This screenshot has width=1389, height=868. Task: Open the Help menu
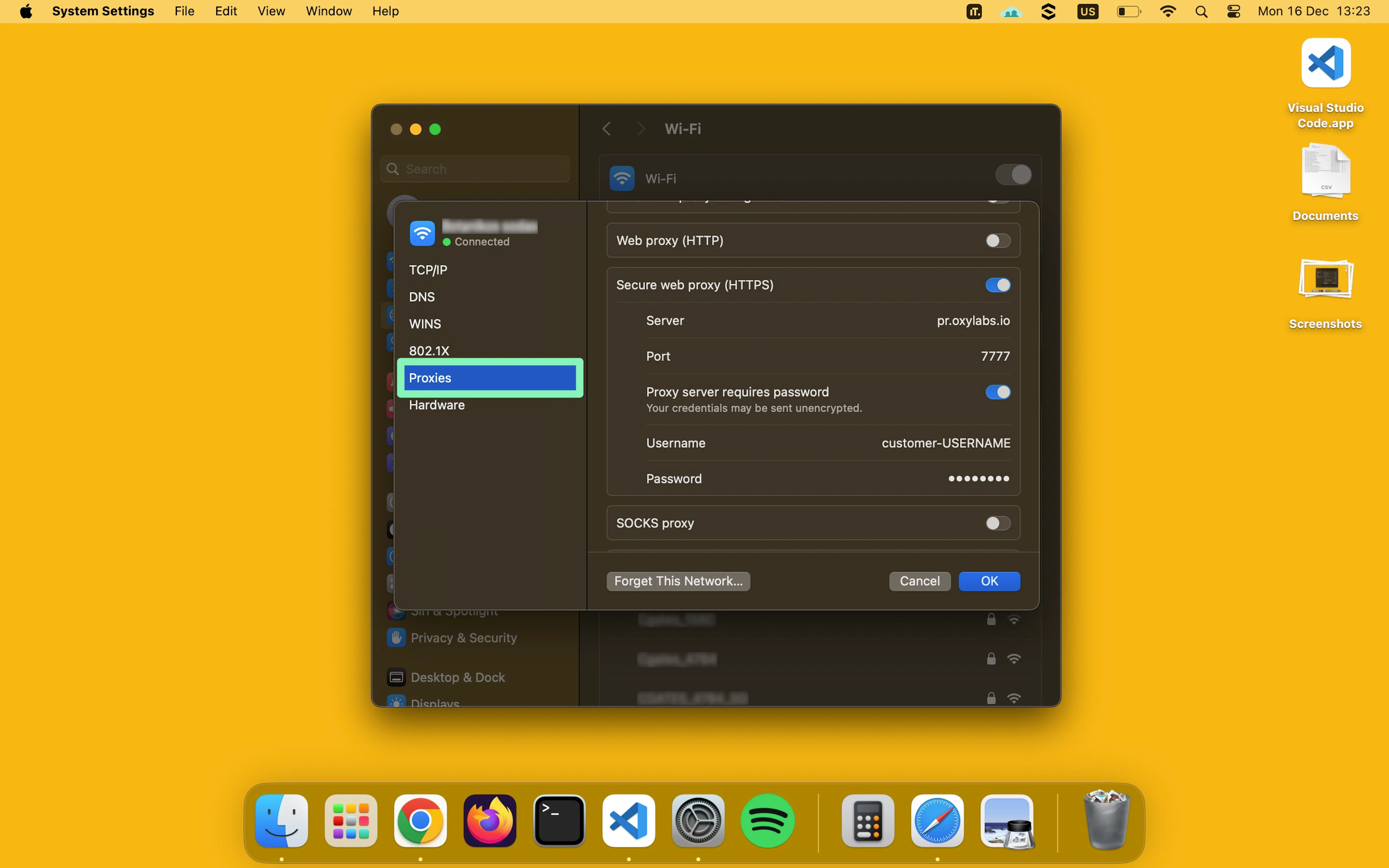(385, 11)
